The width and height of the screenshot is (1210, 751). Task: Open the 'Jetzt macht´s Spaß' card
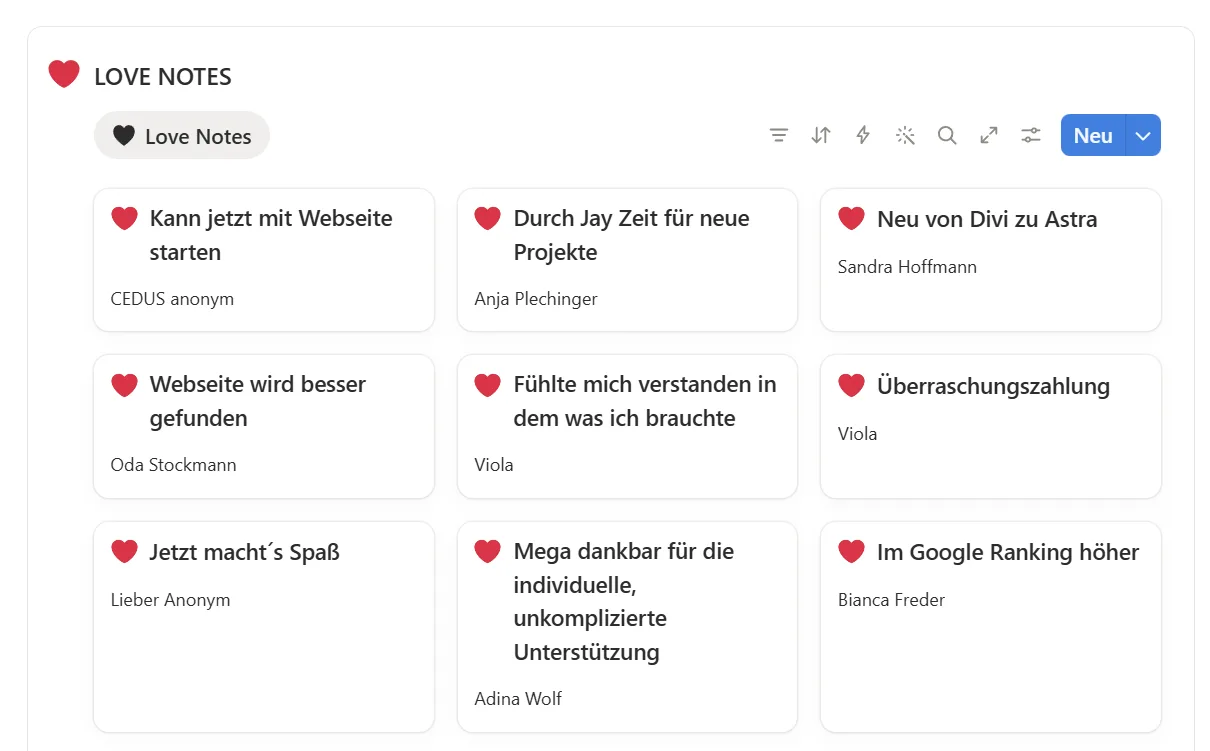coord(264,627)
